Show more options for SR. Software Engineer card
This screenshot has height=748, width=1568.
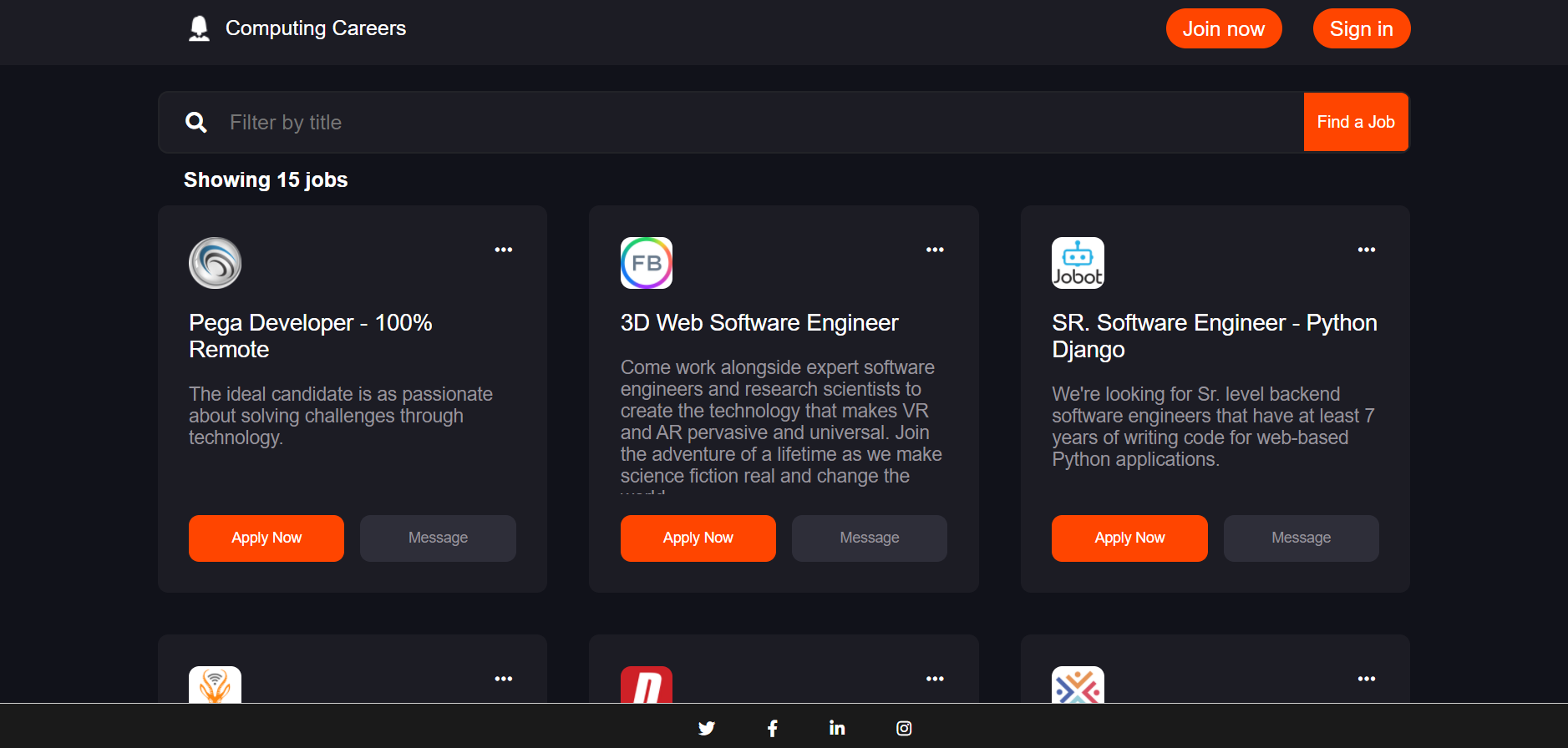(x=1366, y=250)
